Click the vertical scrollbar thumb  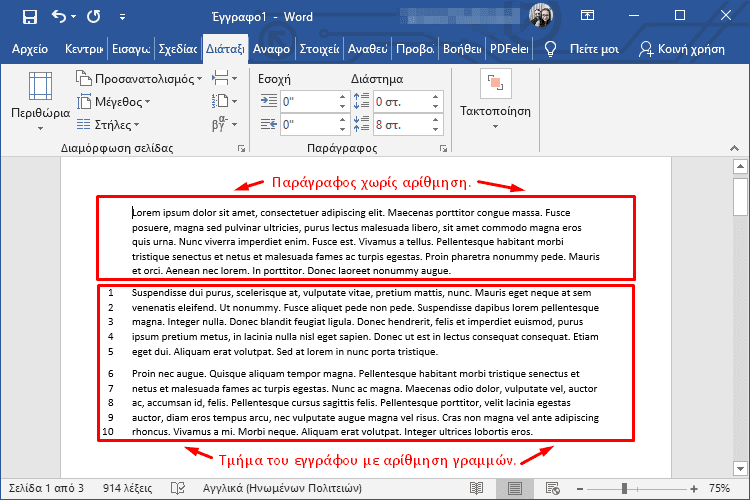point(740,197)
